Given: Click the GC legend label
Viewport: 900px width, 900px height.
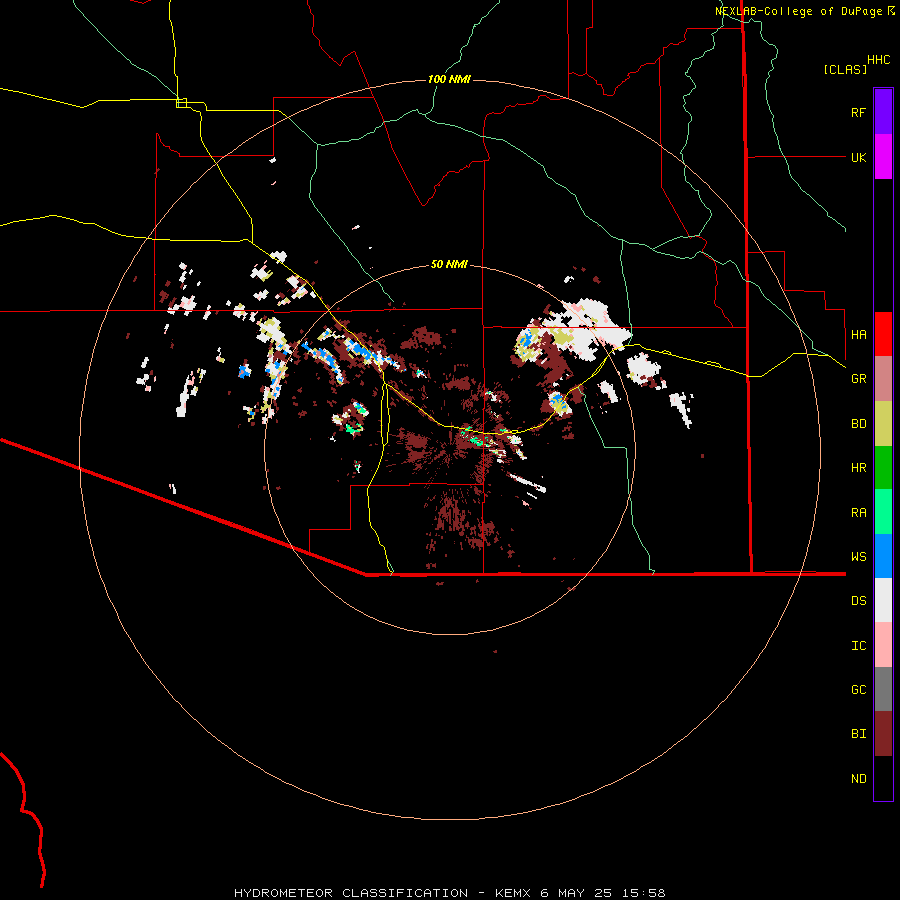Looking at the screenshot, I should tap(858, 690).
